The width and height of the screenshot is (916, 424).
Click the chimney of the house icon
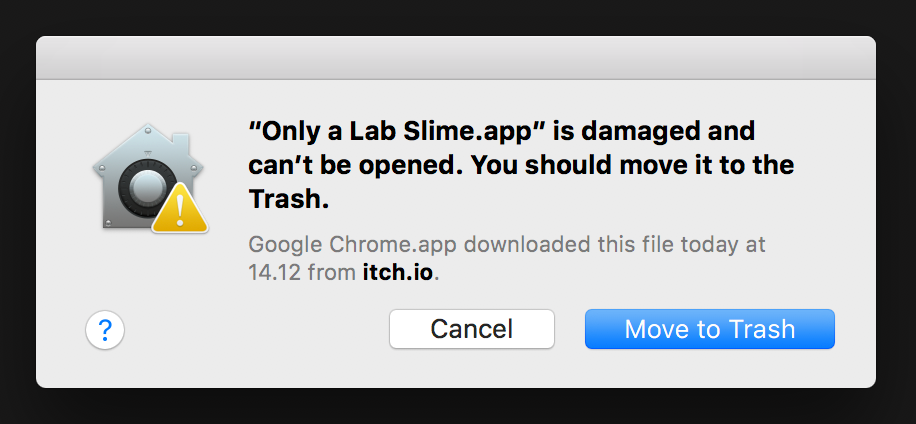pyautogui.click(x=181, y=144)
